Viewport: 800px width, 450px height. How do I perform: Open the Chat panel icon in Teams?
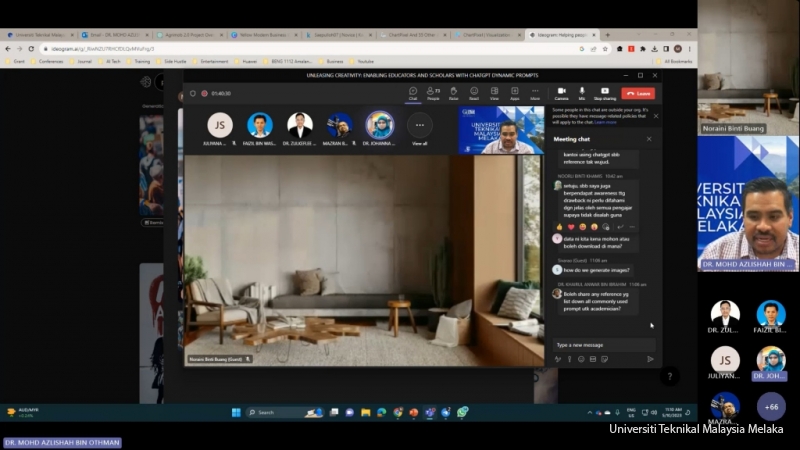413,92
